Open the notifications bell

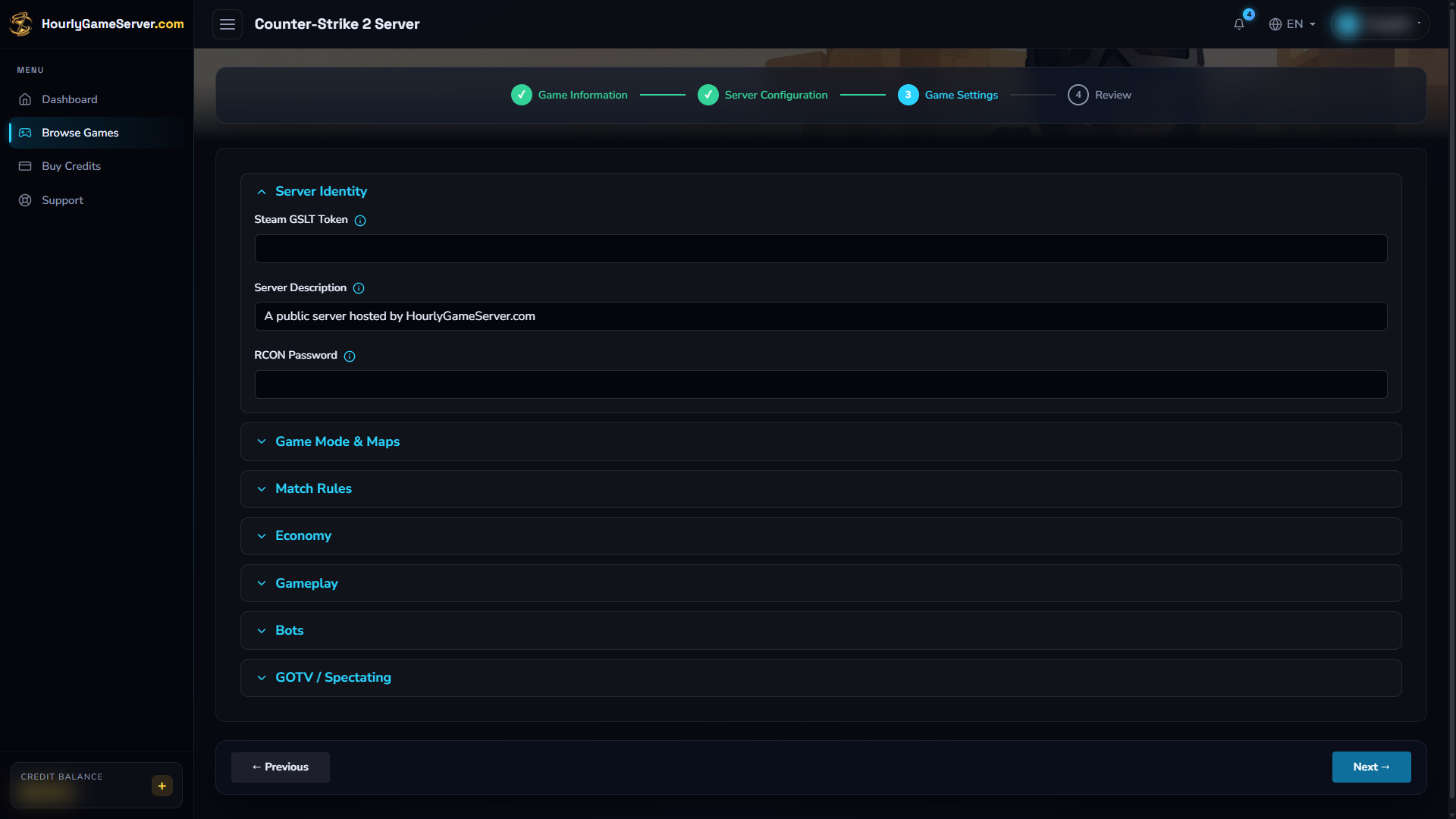pyautogui.click(x=1239, y=24)
